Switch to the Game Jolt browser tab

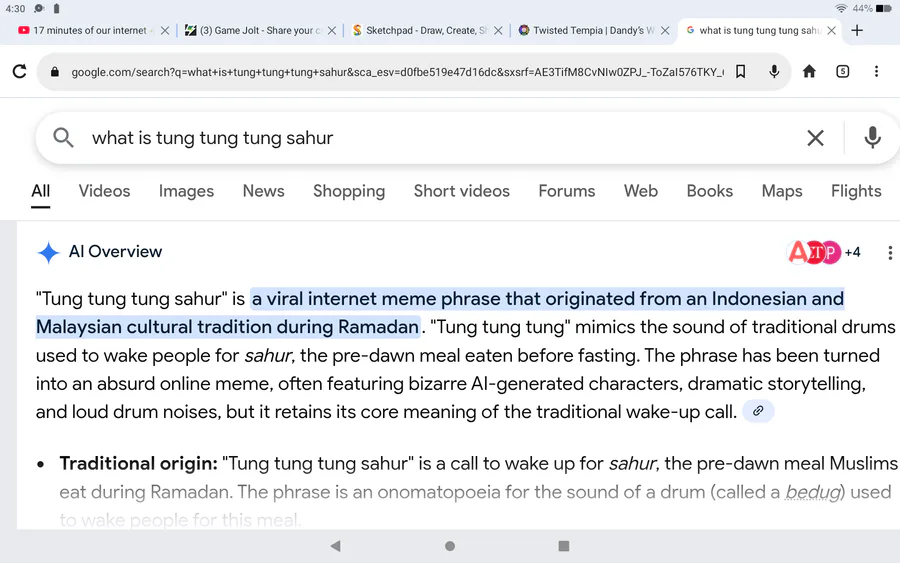(258, 30)
